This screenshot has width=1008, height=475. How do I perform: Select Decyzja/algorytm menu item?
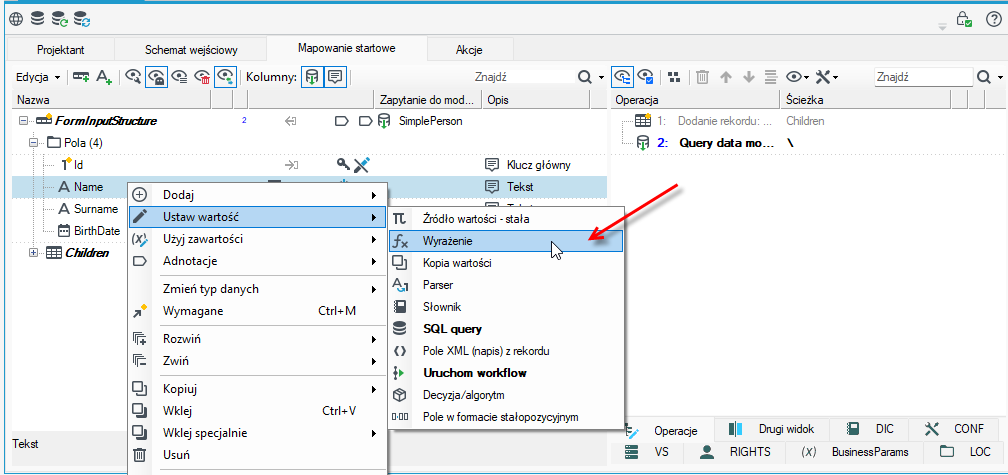[506, 395]
